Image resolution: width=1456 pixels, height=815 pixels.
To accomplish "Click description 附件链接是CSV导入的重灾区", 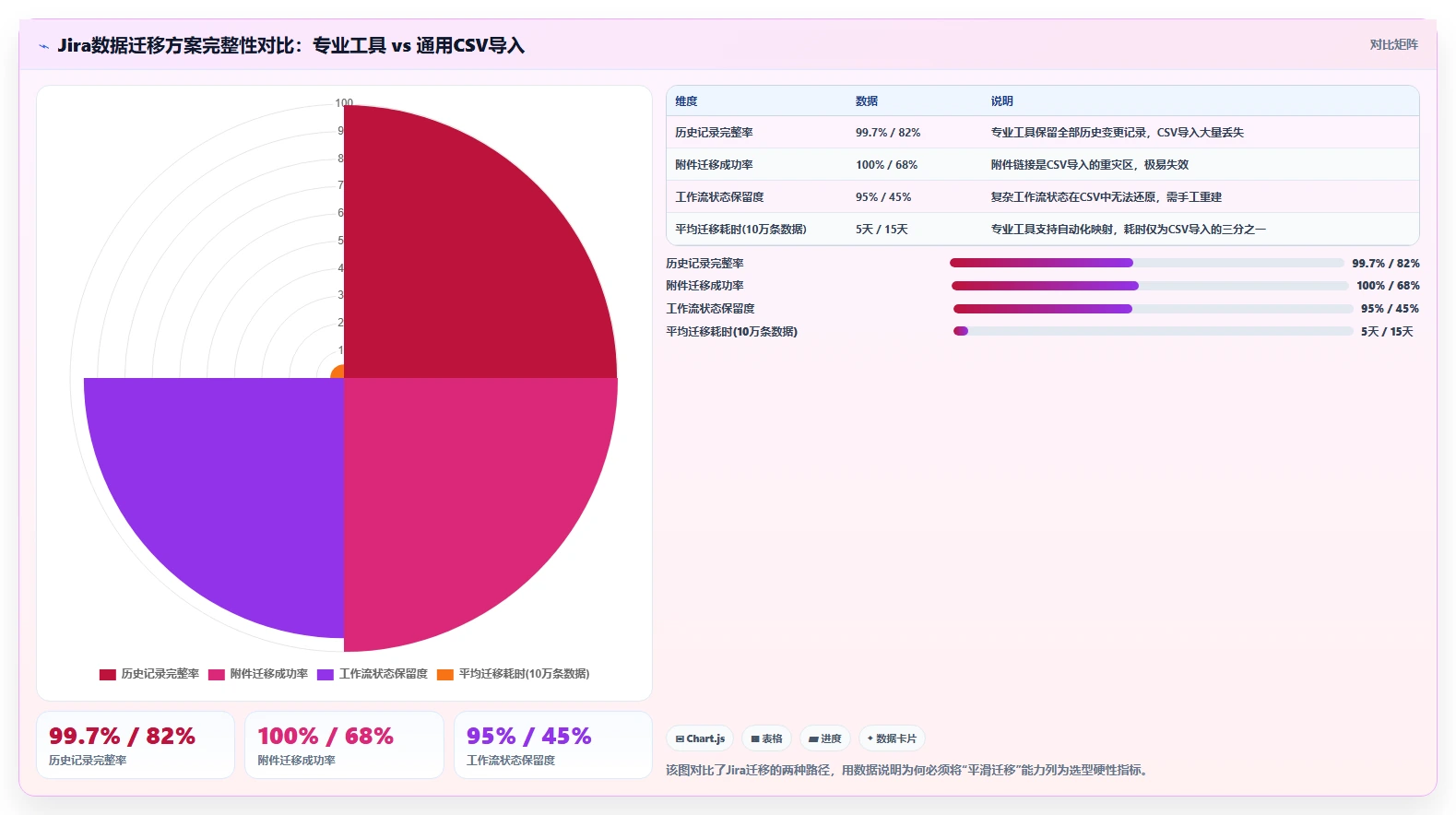I will point(1090,165).
